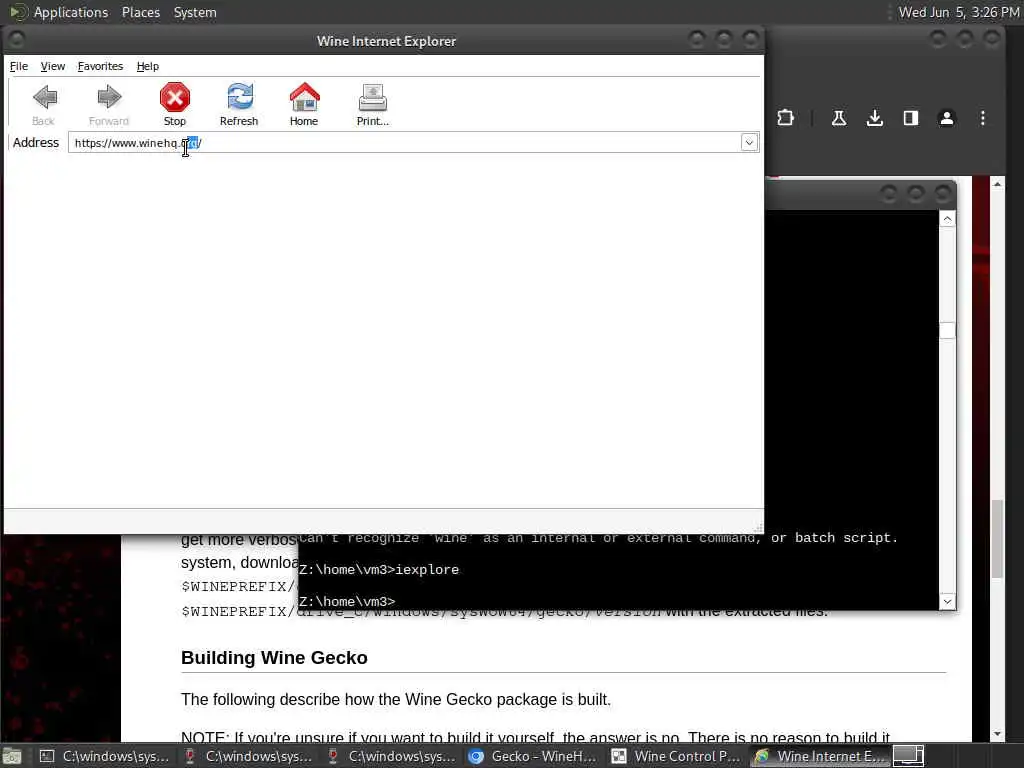Viewport: 1024px width, 768px height.
Task: Click the show desktop icon in taskbar
Action: pos(12,756)
